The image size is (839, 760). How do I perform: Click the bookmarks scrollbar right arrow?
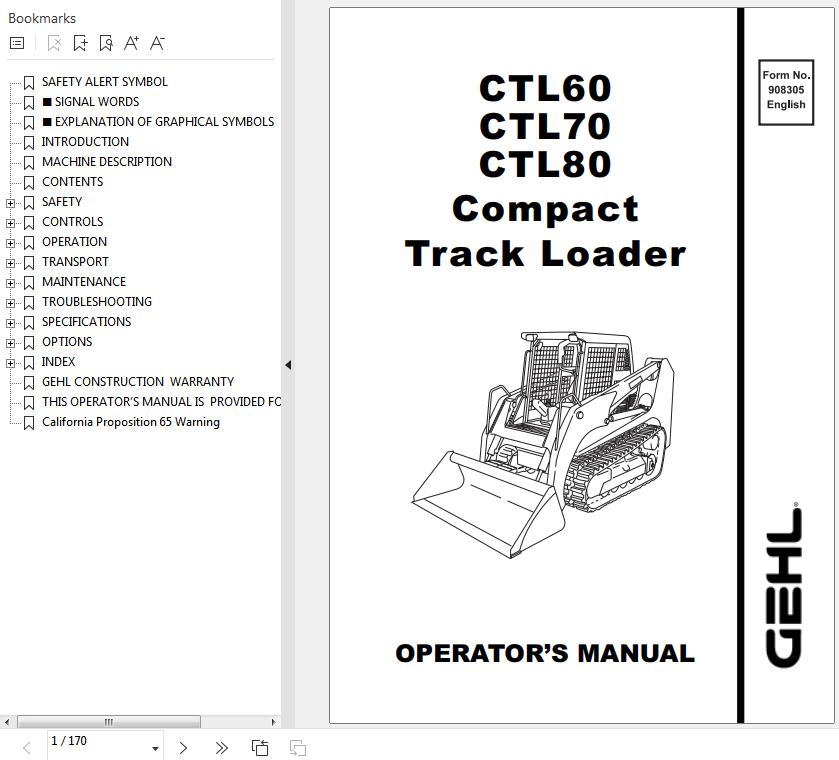tap(274, 722)
